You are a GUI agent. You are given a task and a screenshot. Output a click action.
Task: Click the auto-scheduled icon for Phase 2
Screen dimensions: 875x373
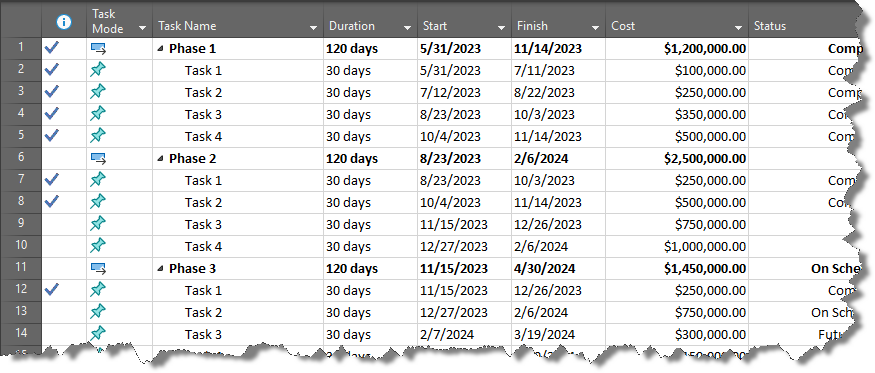pyautogui.click(x=98, y=159)
